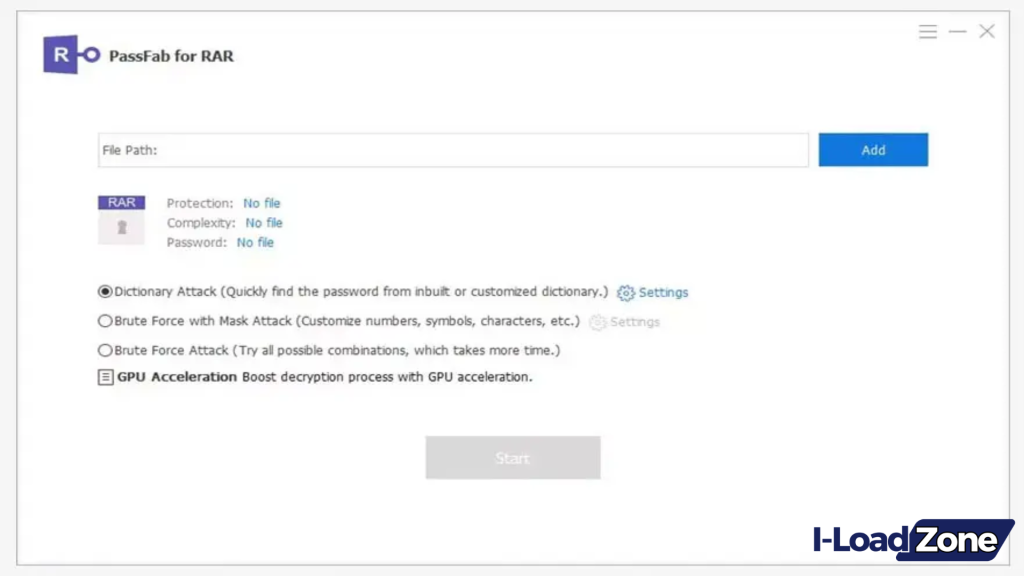The image size is (1024, 576).
Task: Click the purple RAR file type badge
Action: pos(121,202)
